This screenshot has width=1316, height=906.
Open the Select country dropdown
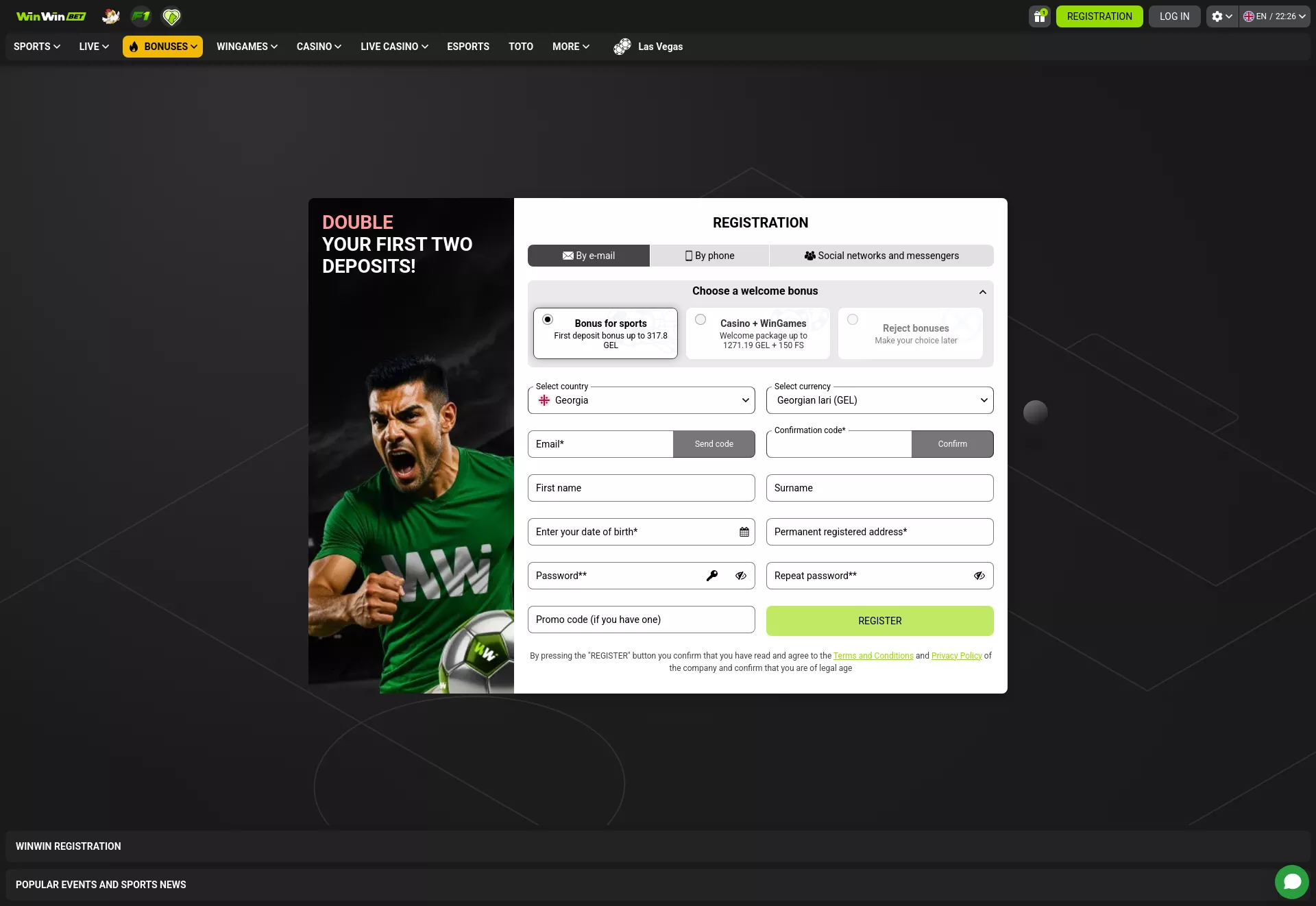pos(642,400)
